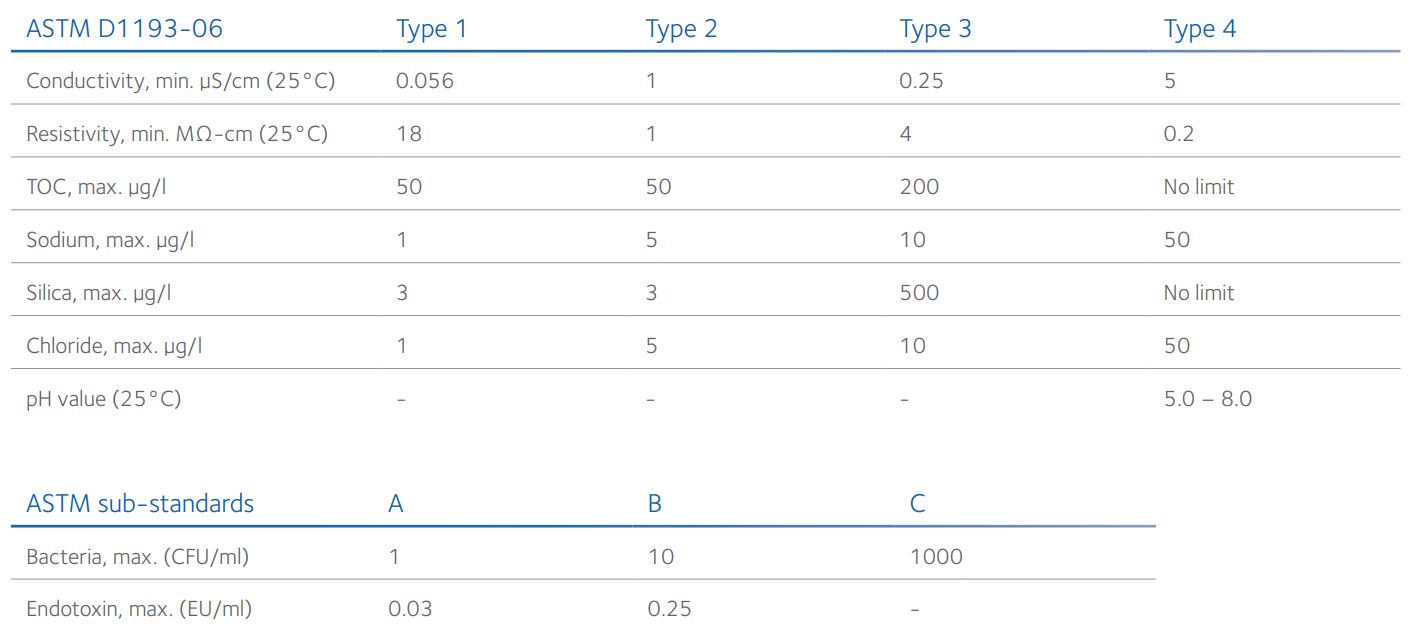The width and height of the screenshot is (1422, 642).
Task: Click the ASTM sub-standards heading
Action: 140,503
